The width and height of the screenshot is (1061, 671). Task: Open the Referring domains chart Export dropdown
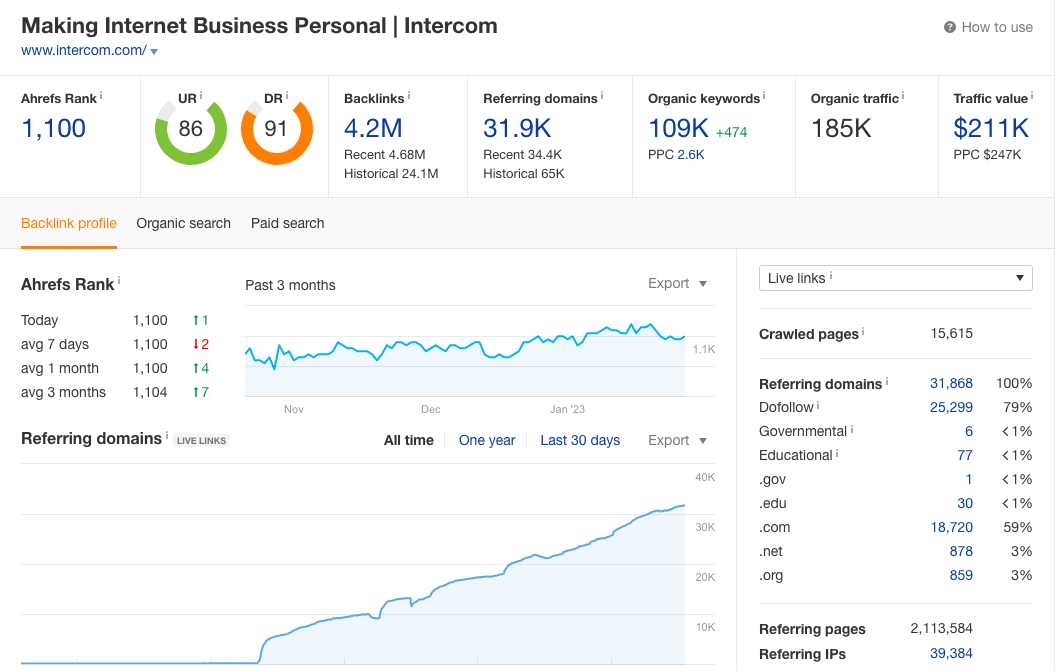click(677, 440)
